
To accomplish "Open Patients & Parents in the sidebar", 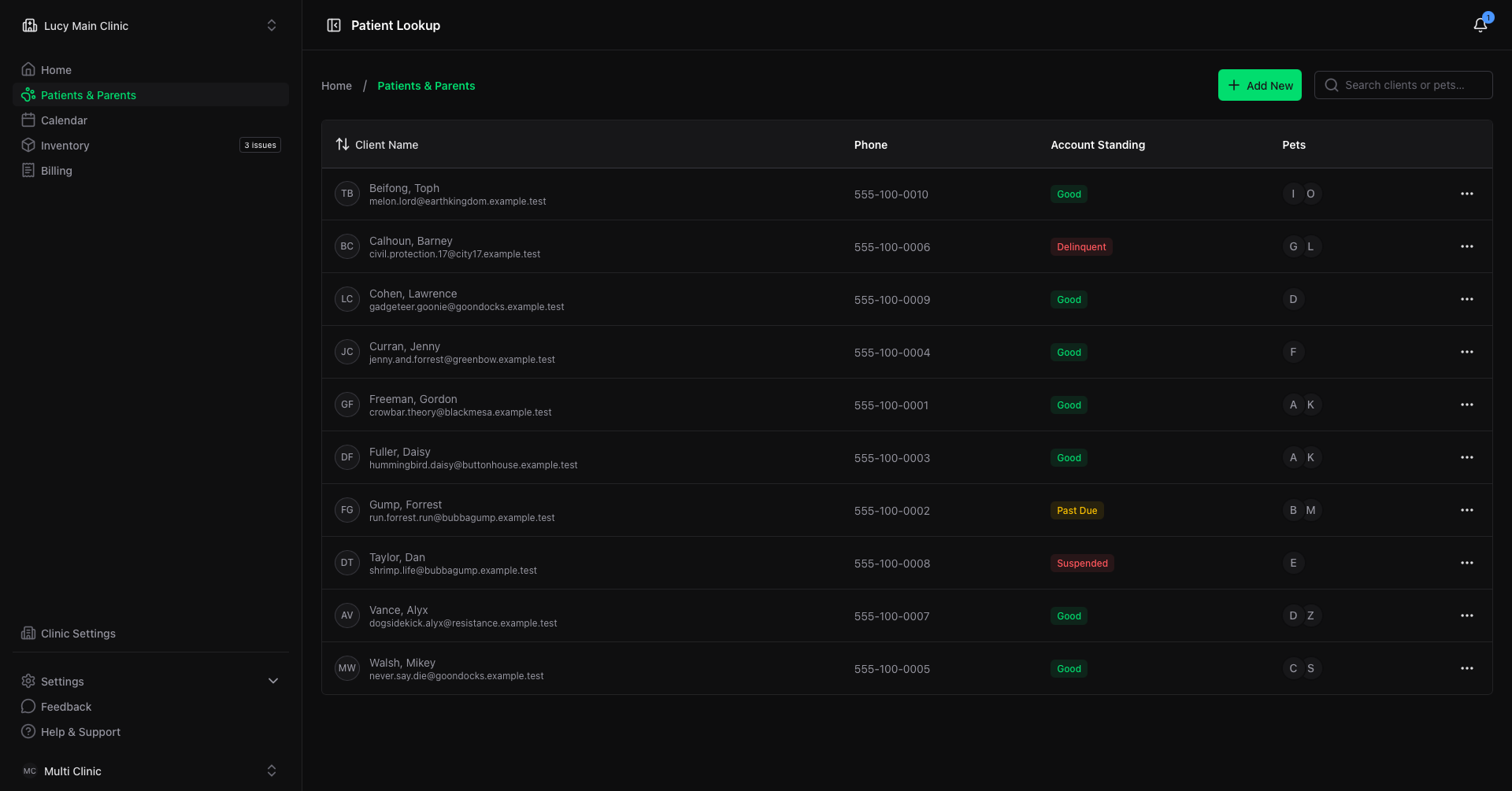I will click(x=150, y=94).
